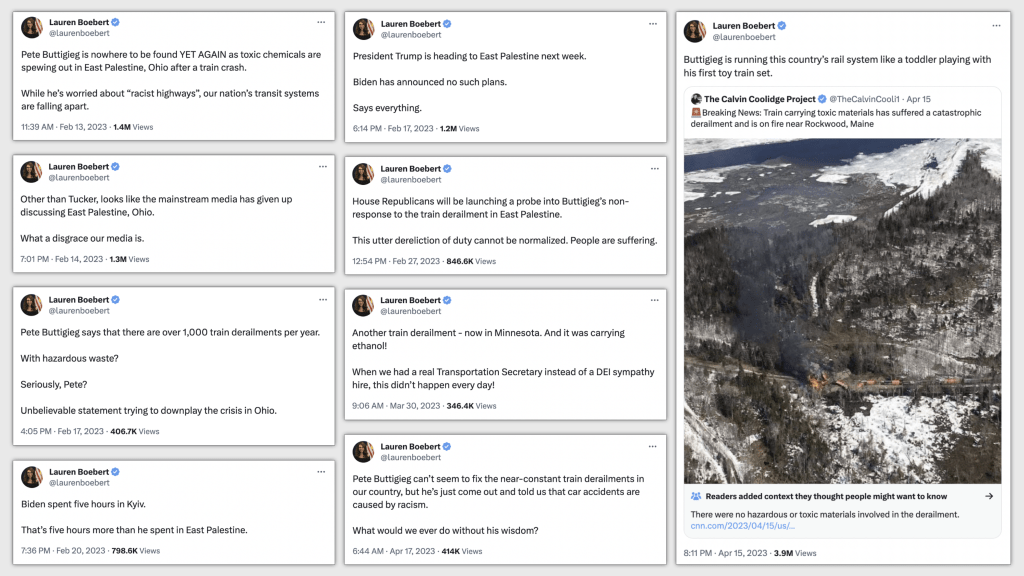Click the verified badge on the "YET AGAIN" tweet
Viewport: 1024px width, 576px height.
click(x=116, y=21)
